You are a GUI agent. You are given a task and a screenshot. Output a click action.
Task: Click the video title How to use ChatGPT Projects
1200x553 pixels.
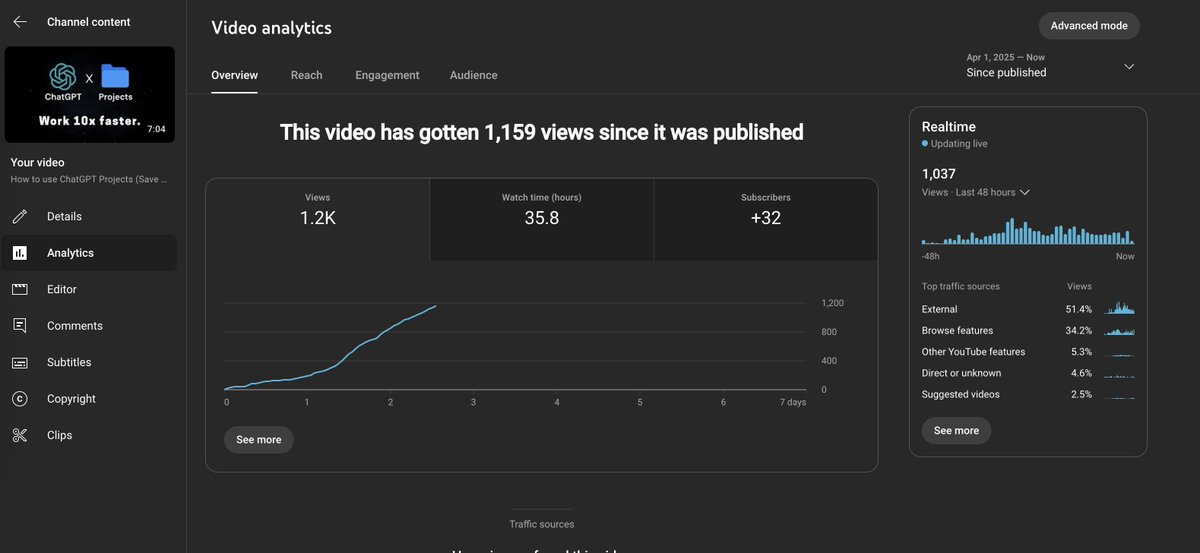click(89, 180)
